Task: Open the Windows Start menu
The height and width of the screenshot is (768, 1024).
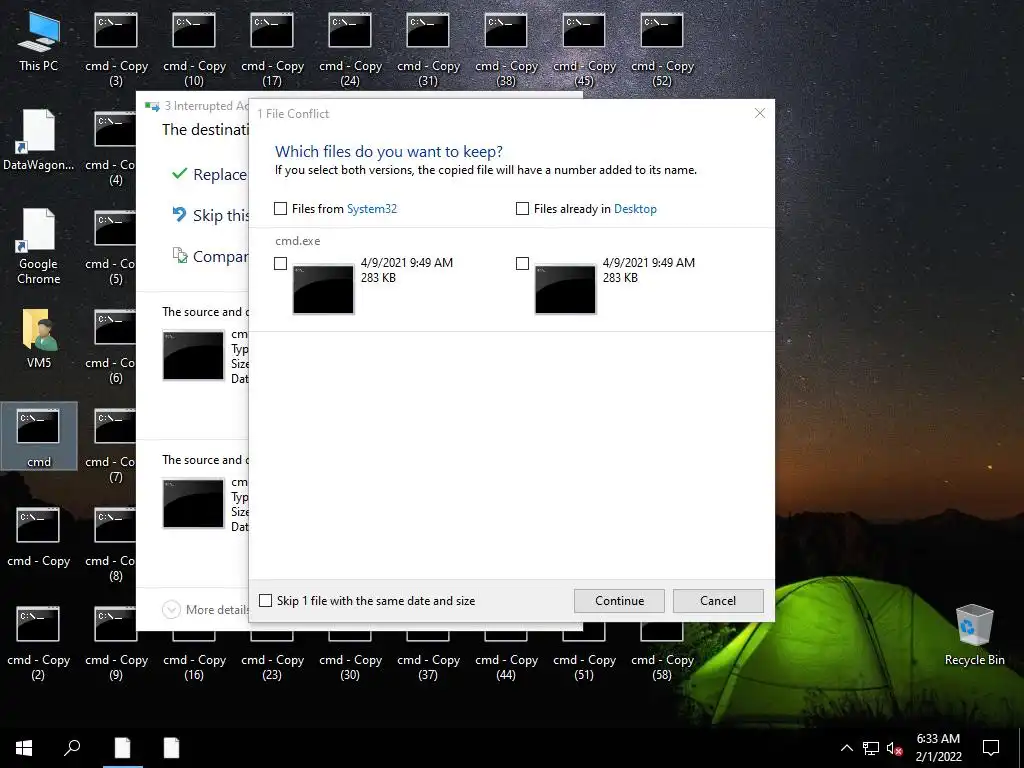Action: pyautogui.click(x=24, y=748)
